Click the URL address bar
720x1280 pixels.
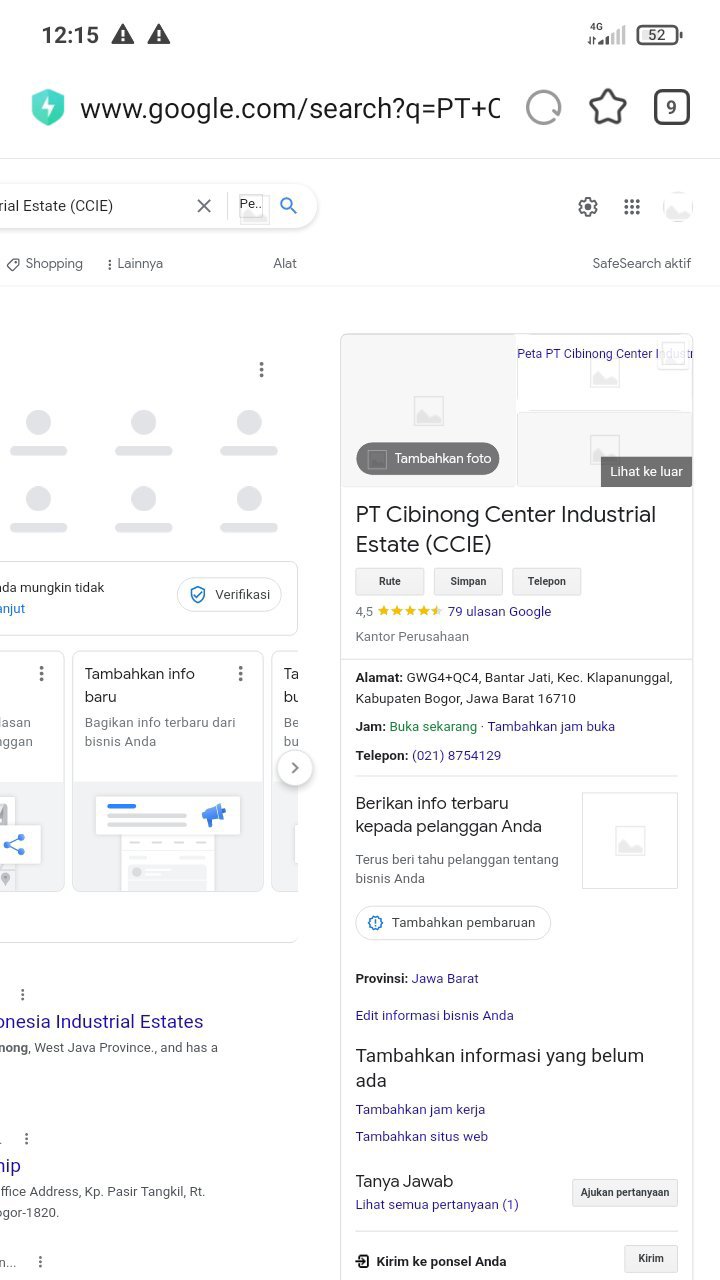tap(289, 108)
